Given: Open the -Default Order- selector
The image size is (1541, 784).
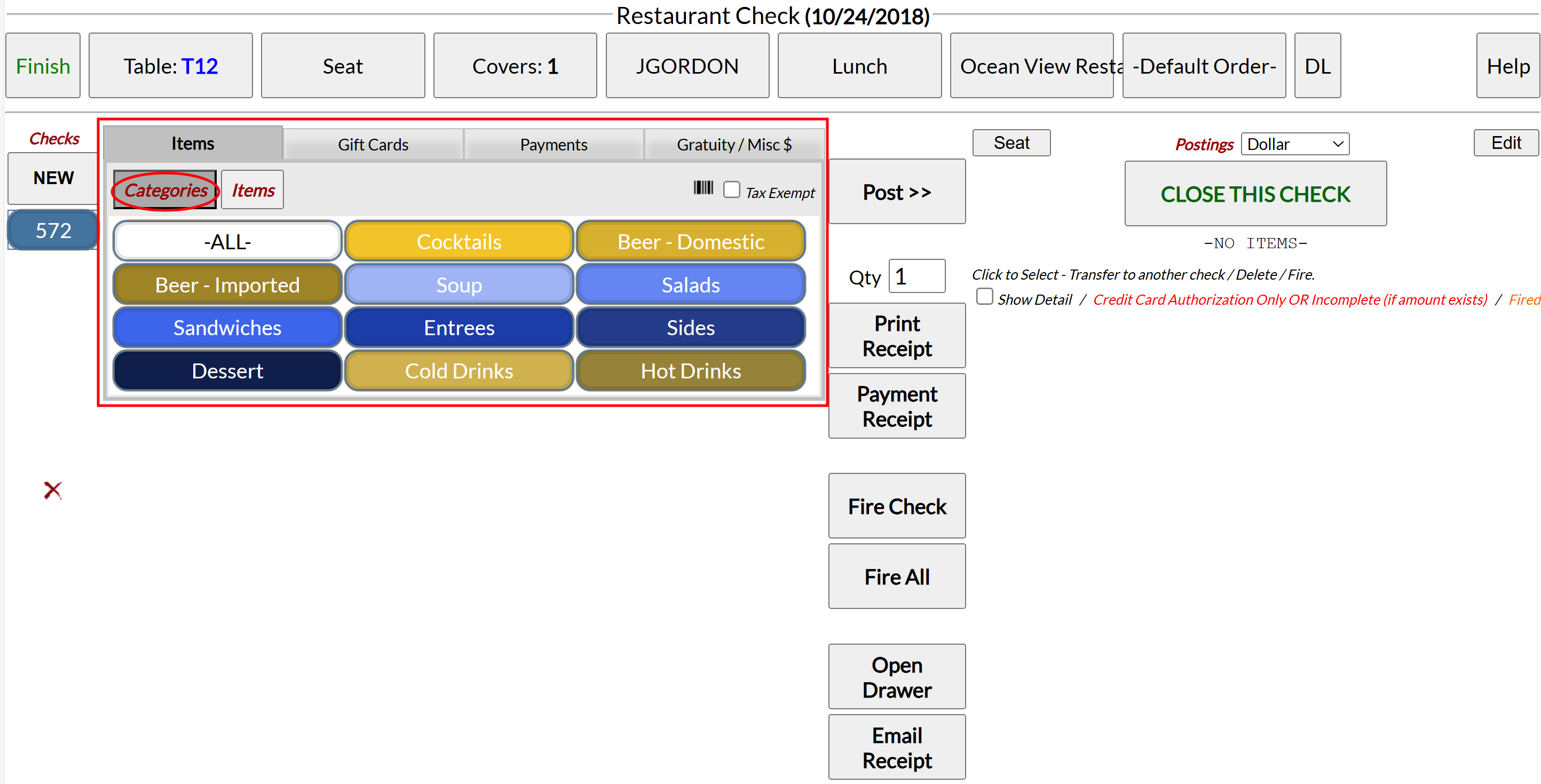Looking at the screenshot, I should click(x=1204, y=66).
